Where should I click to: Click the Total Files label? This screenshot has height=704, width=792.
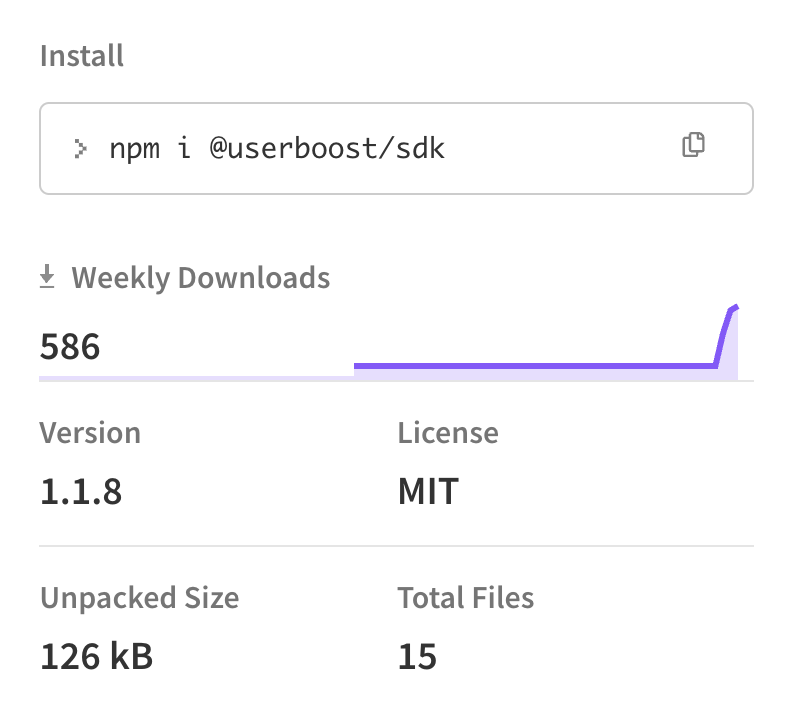coord(466,598)
